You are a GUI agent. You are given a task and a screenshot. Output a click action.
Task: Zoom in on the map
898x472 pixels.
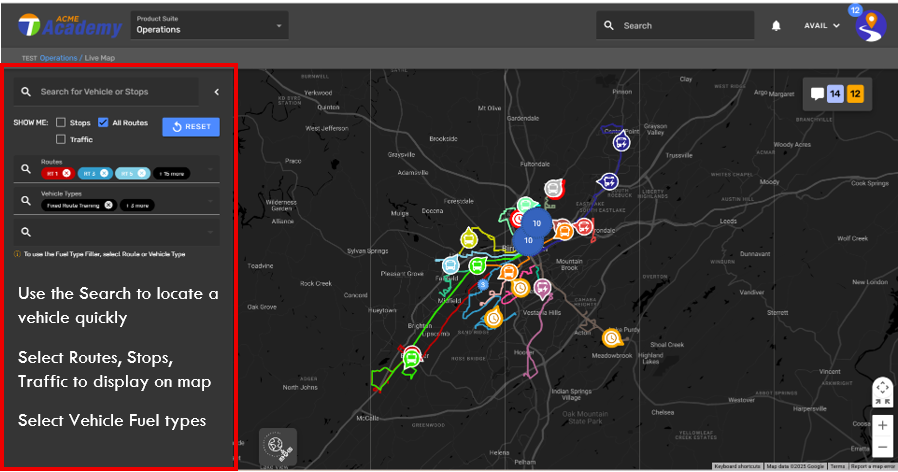[x=882, y=425]
